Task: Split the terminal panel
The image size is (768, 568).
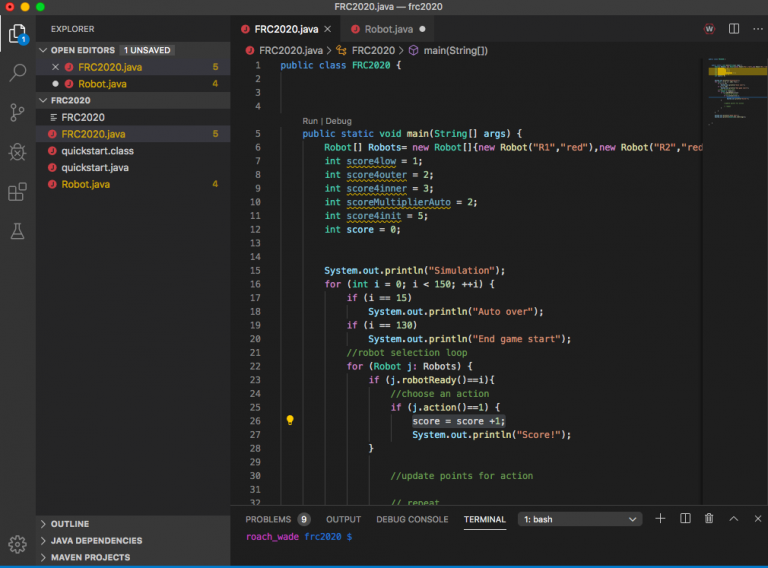Action: [685, 519]
